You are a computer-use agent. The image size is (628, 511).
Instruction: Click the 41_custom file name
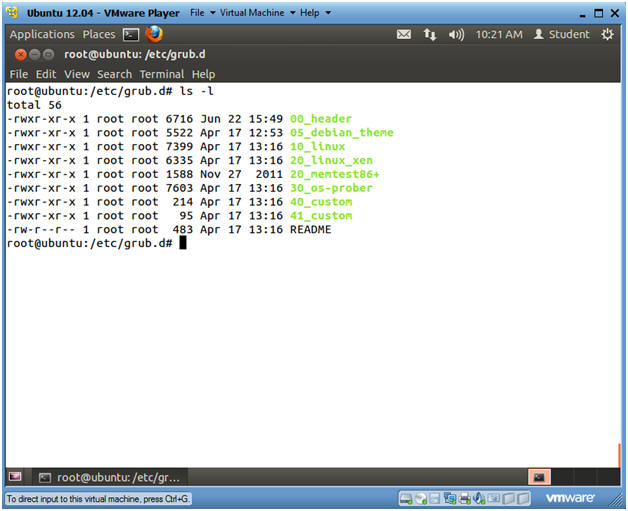(x=321, y=215)
